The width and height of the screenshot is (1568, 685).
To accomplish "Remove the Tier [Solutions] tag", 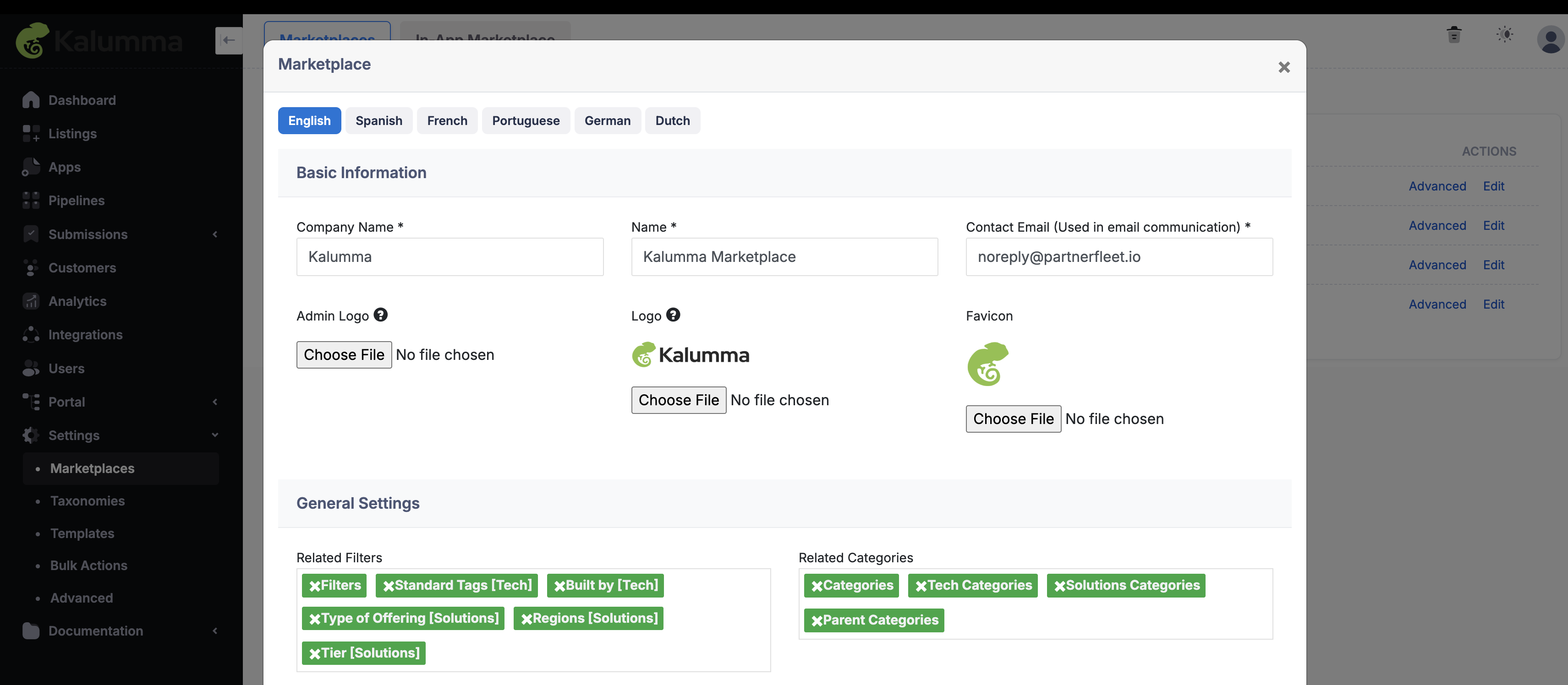I will pyautogui.click(x=315, y=653).
